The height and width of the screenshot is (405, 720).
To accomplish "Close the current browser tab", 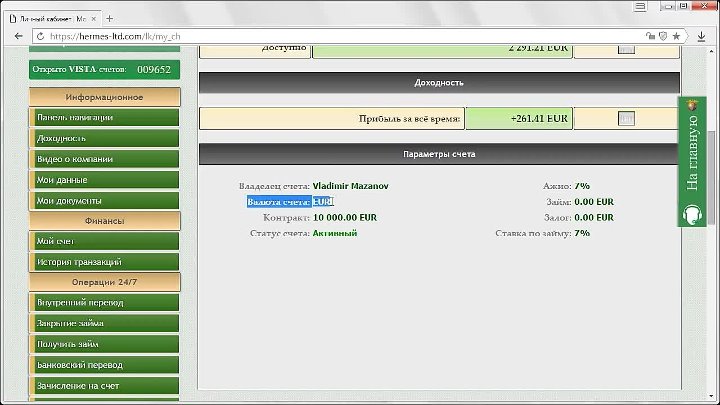I will [x=96, y=18].
